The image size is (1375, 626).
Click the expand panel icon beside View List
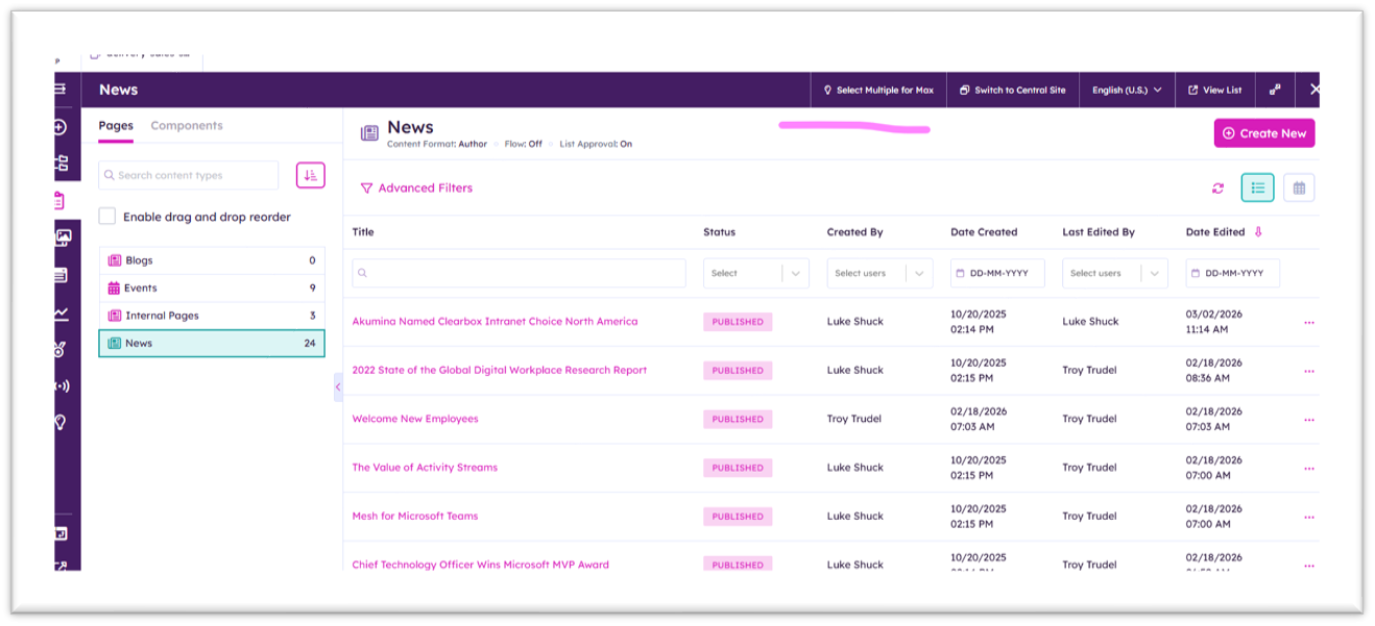tap(1275, 90)
